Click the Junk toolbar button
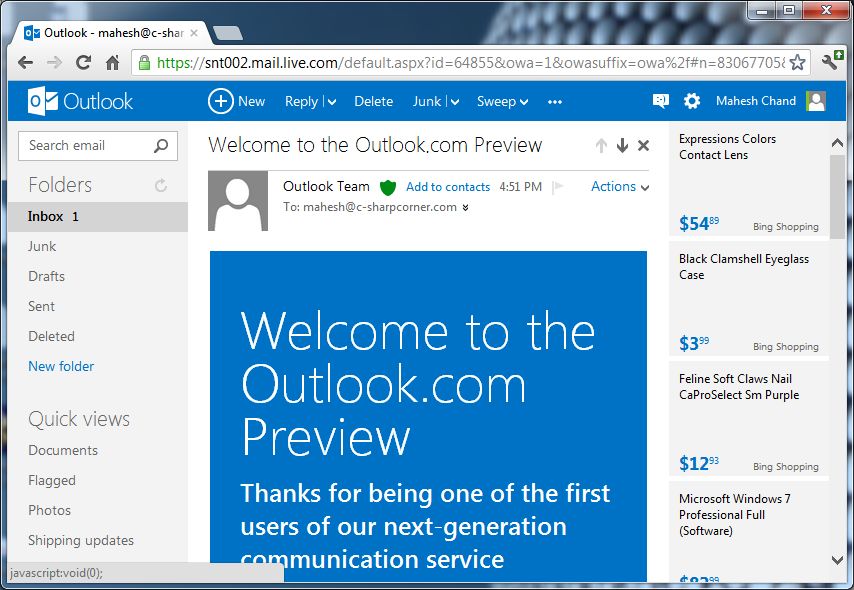Screen dimensions: 854x590 pyautogui.click(x=426, y=101)
